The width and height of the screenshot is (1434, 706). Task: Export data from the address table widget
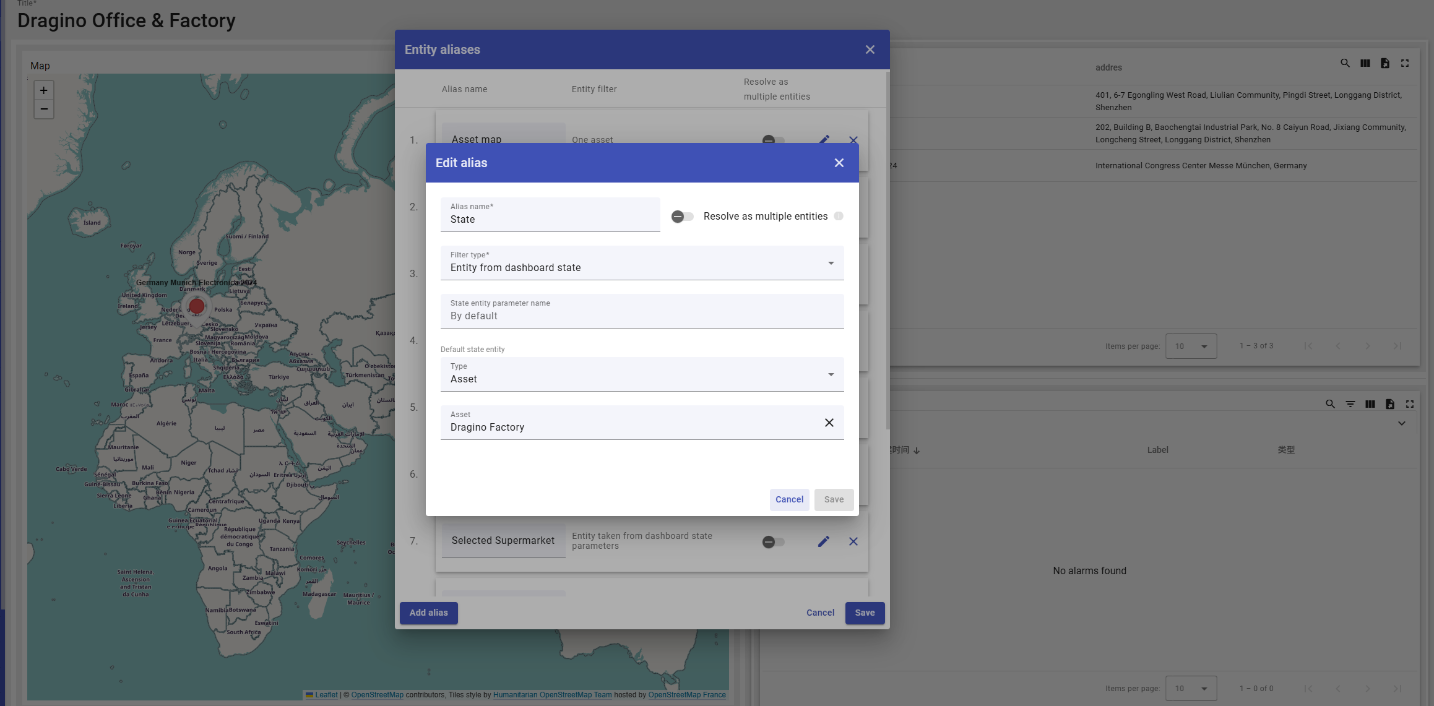[1385, 63]
